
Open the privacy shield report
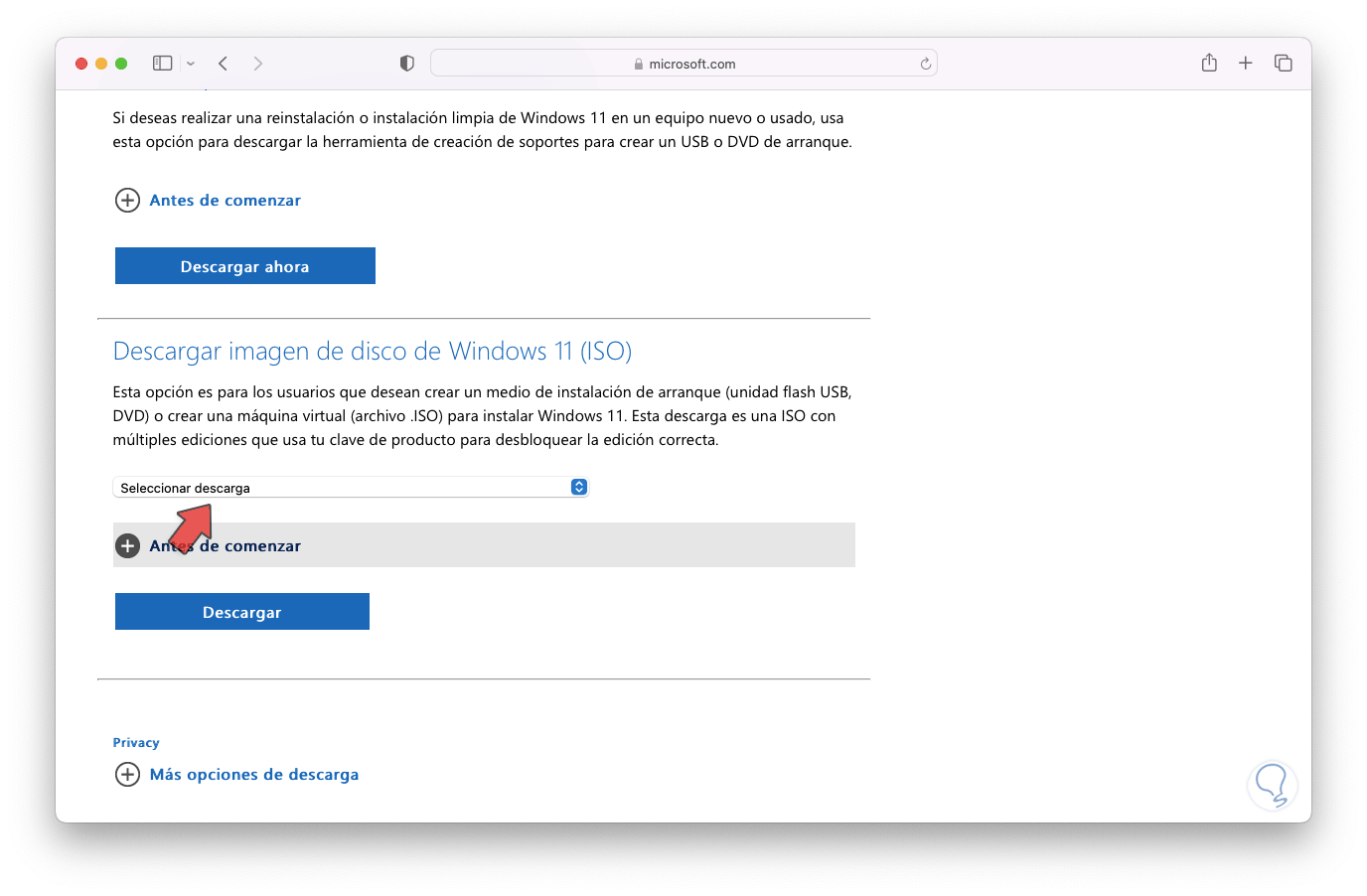coord(406,64)
